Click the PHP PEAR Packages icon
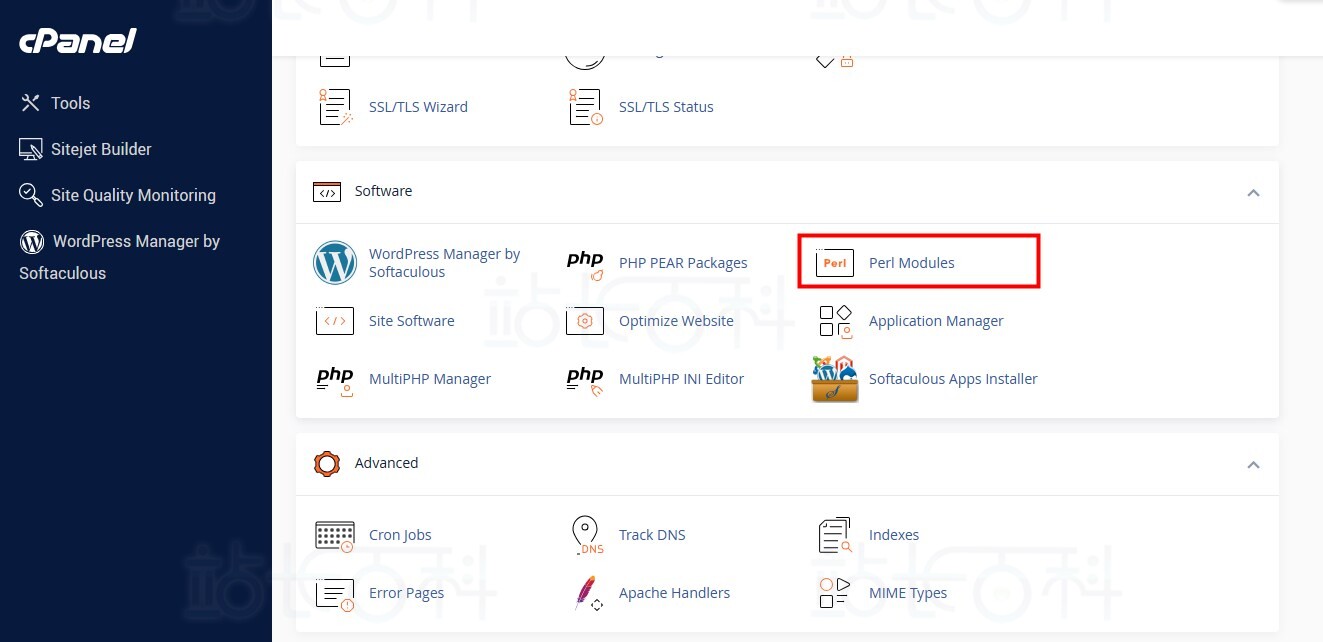 (x=585, y=264)
